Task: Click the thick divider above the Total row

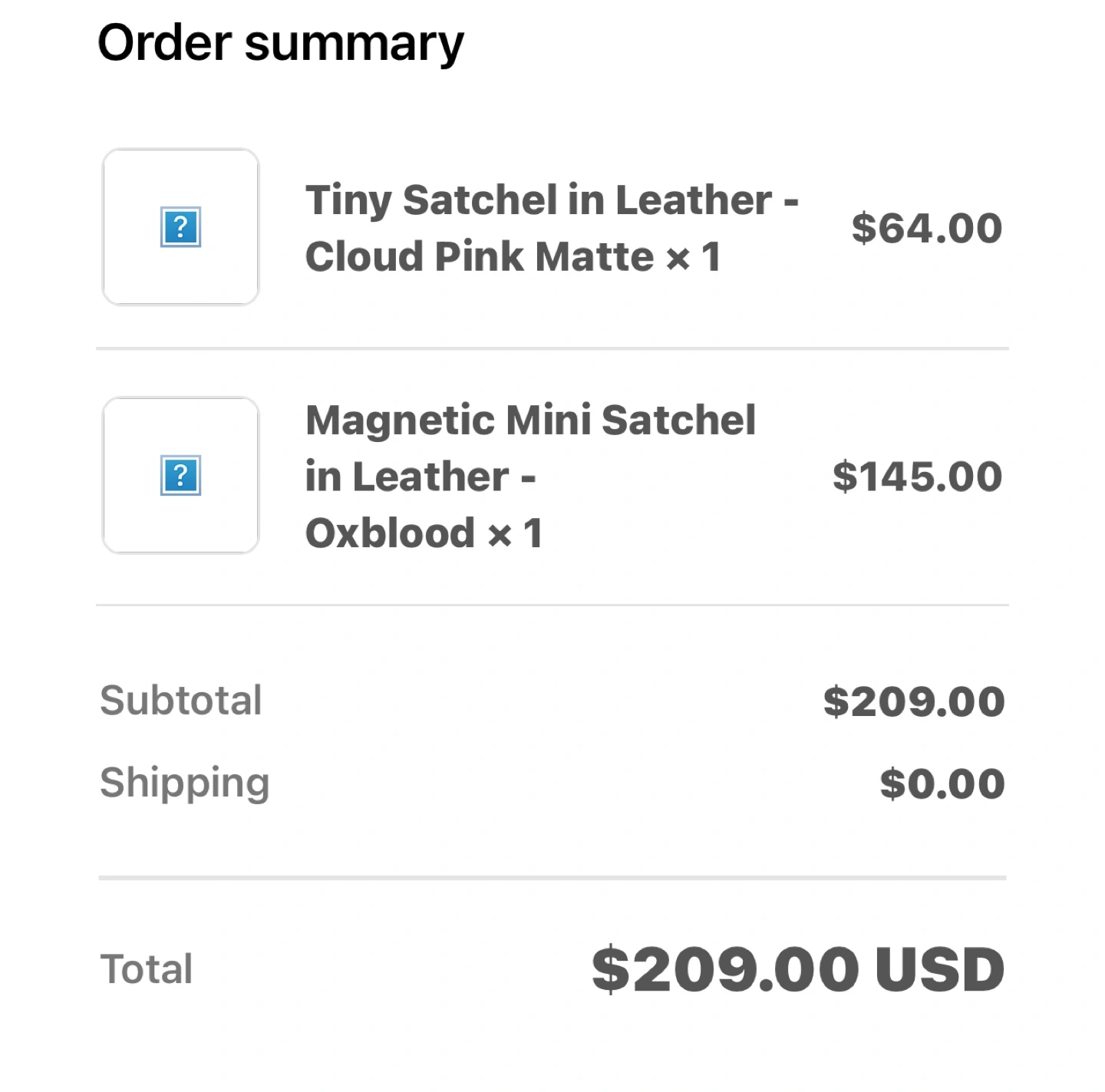Action: coord(552,878)
